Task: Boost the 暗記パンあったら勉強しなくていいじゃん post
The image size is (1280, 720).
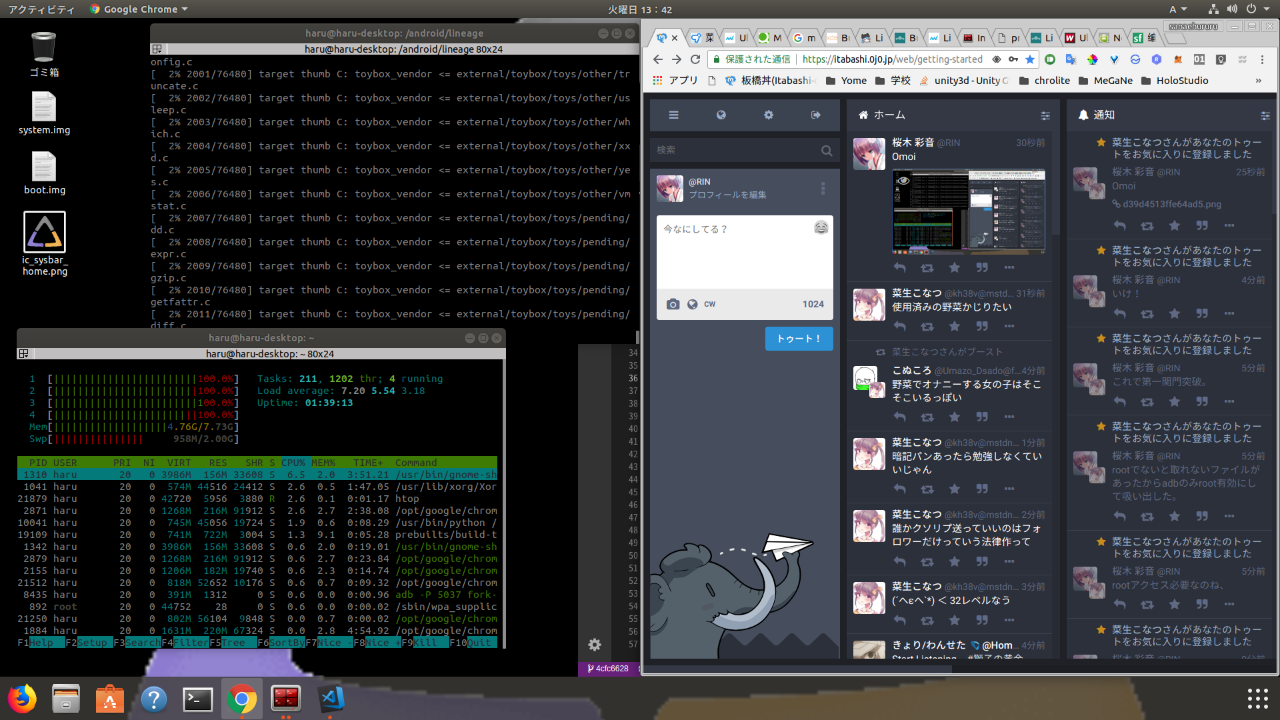Action: (927, 489)
